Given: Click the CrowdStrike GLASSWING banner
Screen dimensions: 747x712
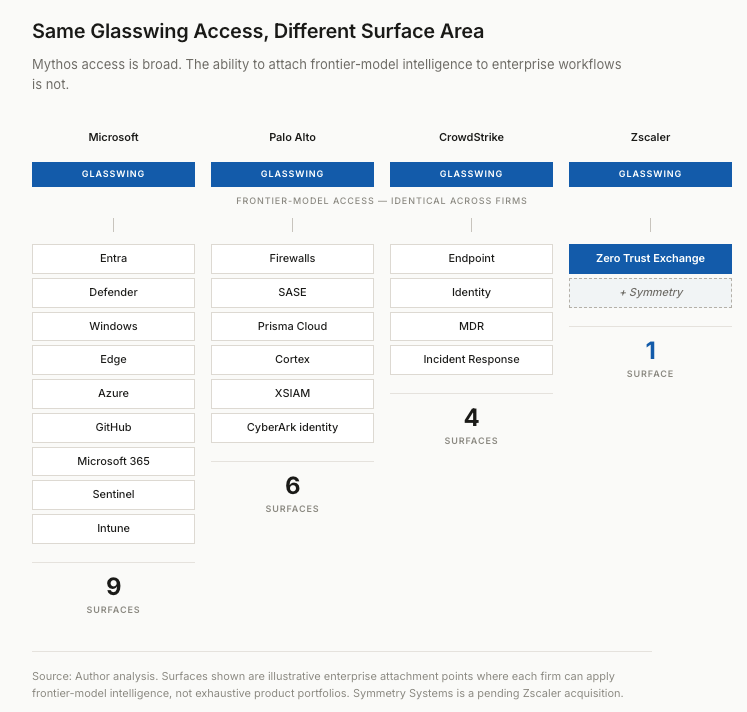Looking at the screenshot, I should [x=471, y=174].
